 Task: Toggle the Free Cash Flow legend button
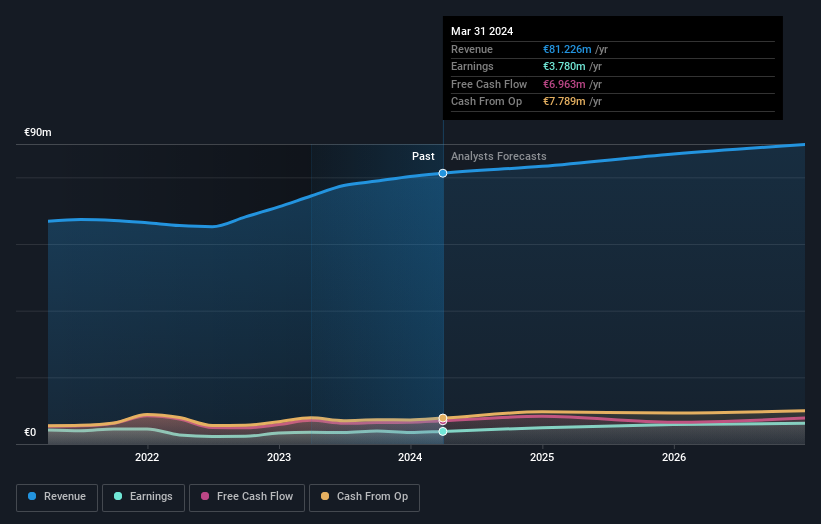pyautogui.click(x=247, y=497)
